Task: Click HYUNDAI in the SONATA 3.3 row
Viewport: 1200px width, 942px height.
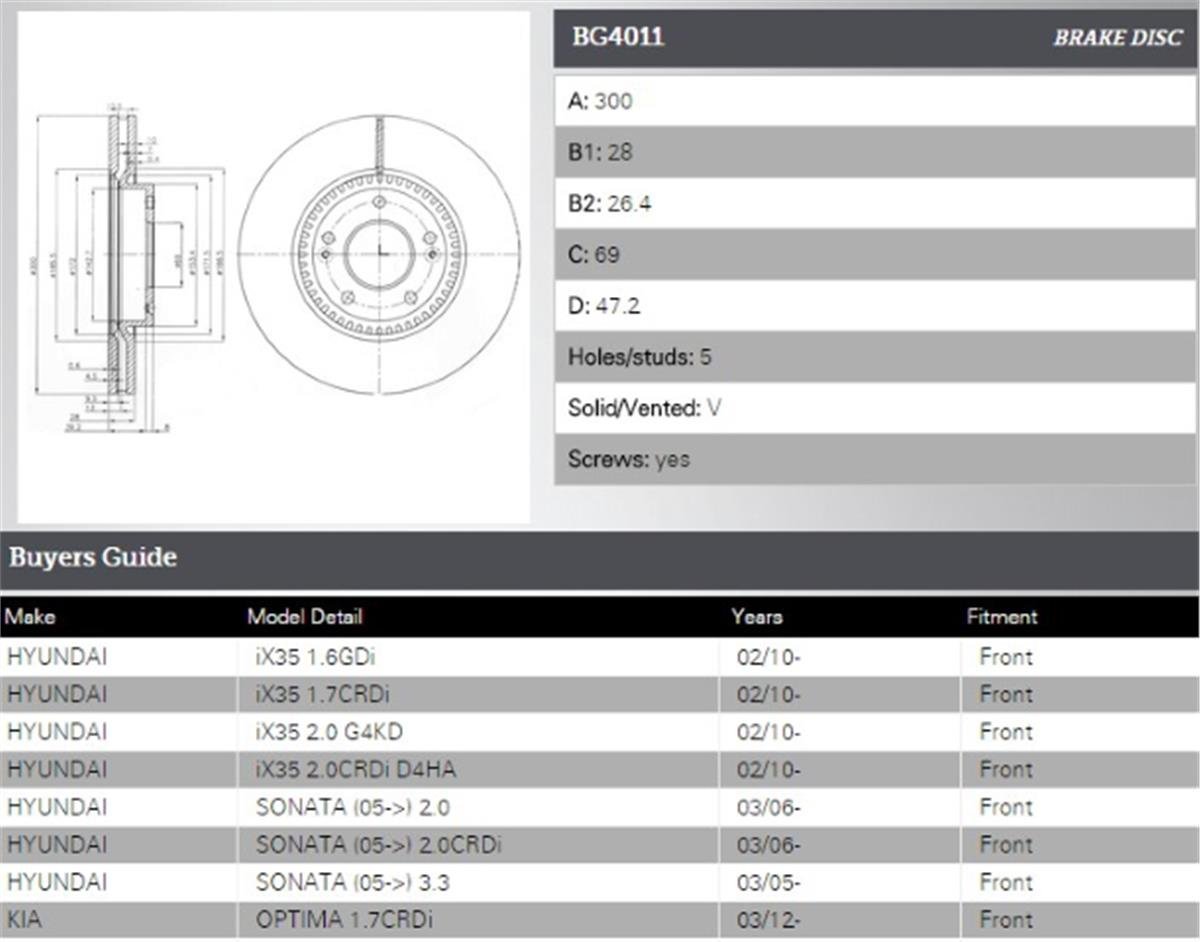Action: coord(56,882)
